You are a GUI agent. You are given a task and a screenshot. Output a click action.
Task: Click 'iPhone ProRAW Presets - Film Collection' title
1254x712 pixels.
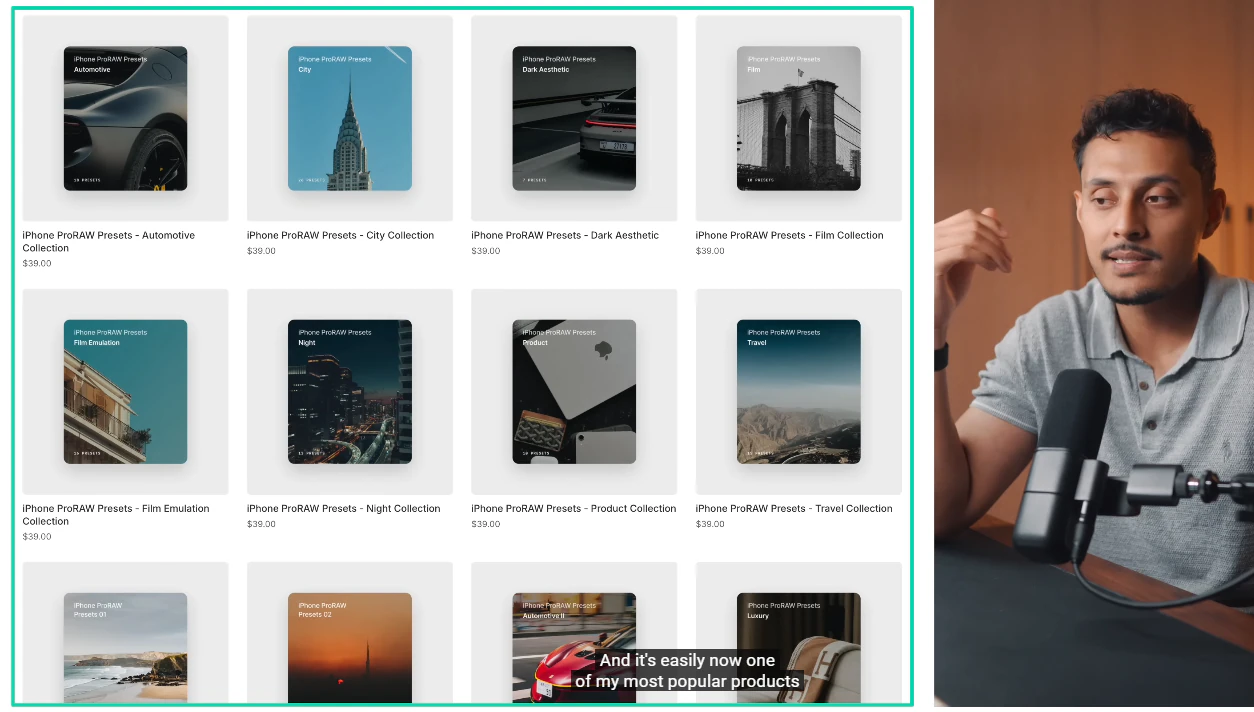coord(790,236)
